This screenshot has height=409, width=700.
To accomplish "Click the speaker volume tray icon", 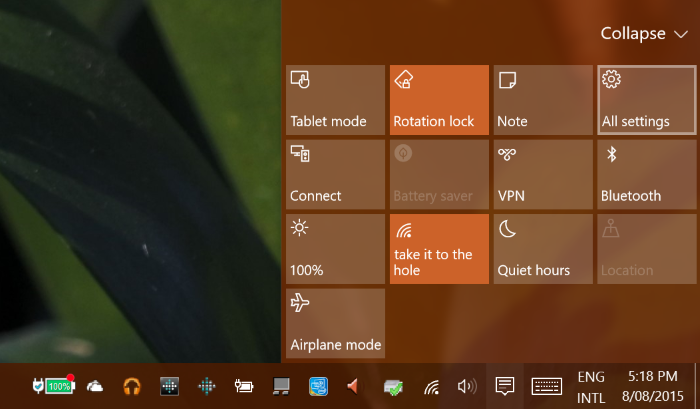I will click(x=467, y=387).
